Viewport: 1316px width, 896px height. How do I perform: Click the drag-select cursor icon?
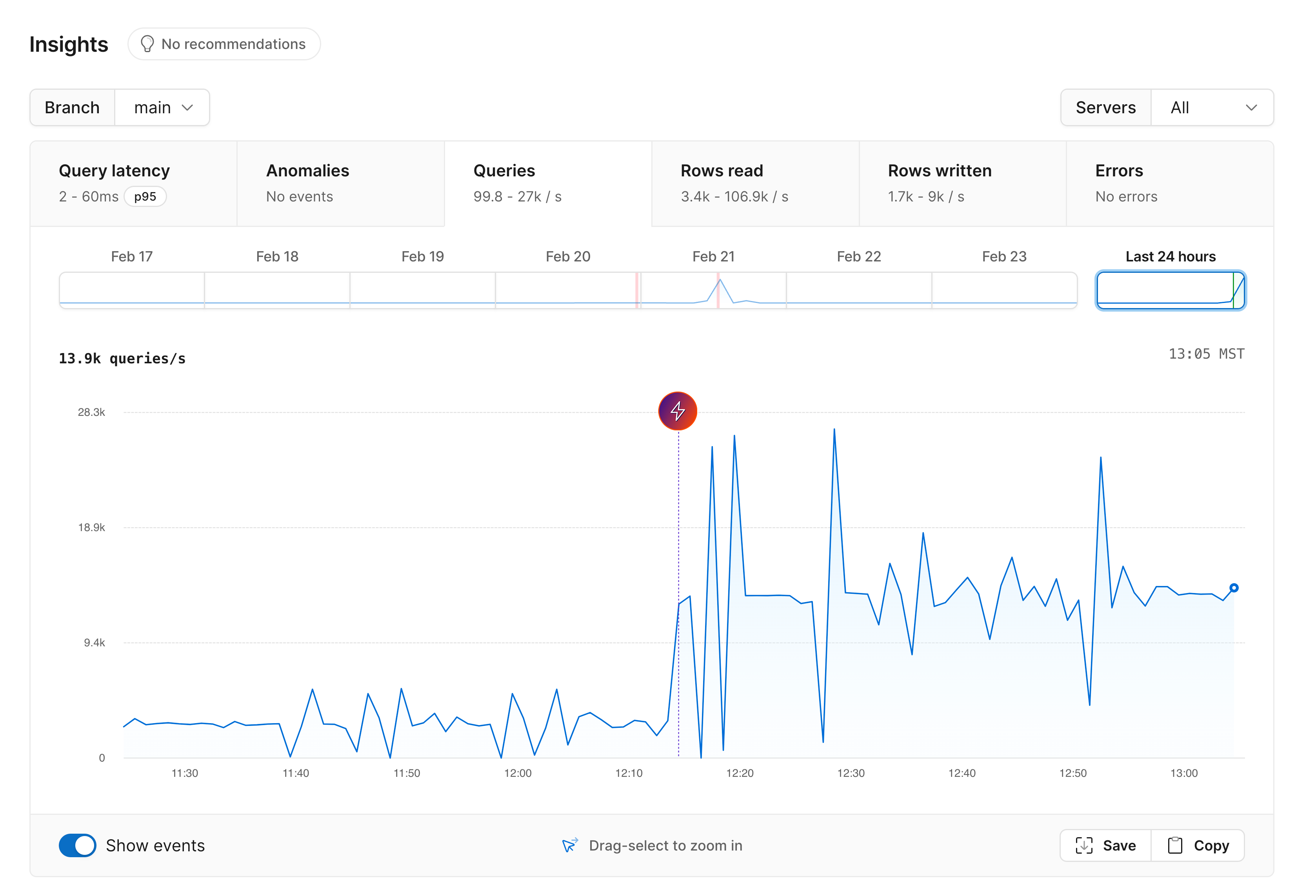570,845
